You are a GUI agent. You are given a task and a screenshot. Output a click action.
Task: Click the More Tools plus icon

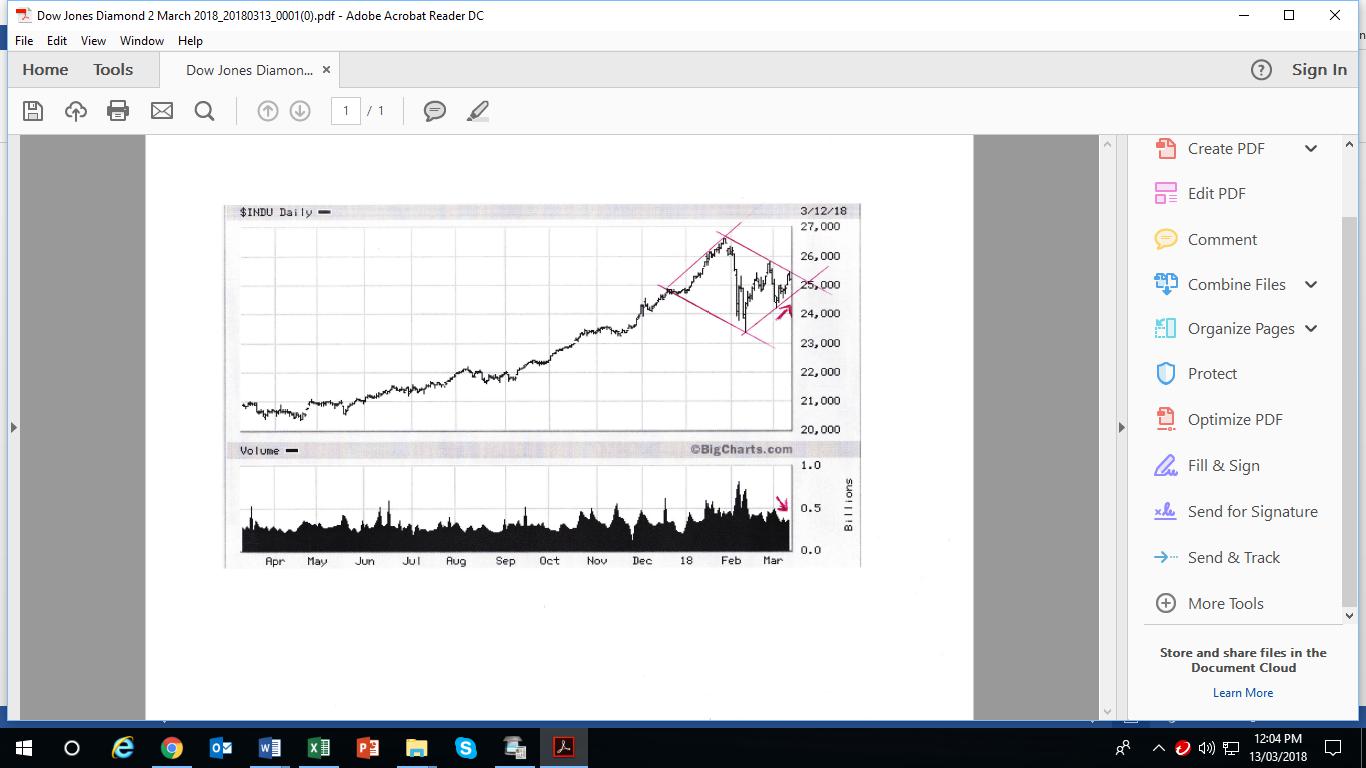[x=1166, y=603]
